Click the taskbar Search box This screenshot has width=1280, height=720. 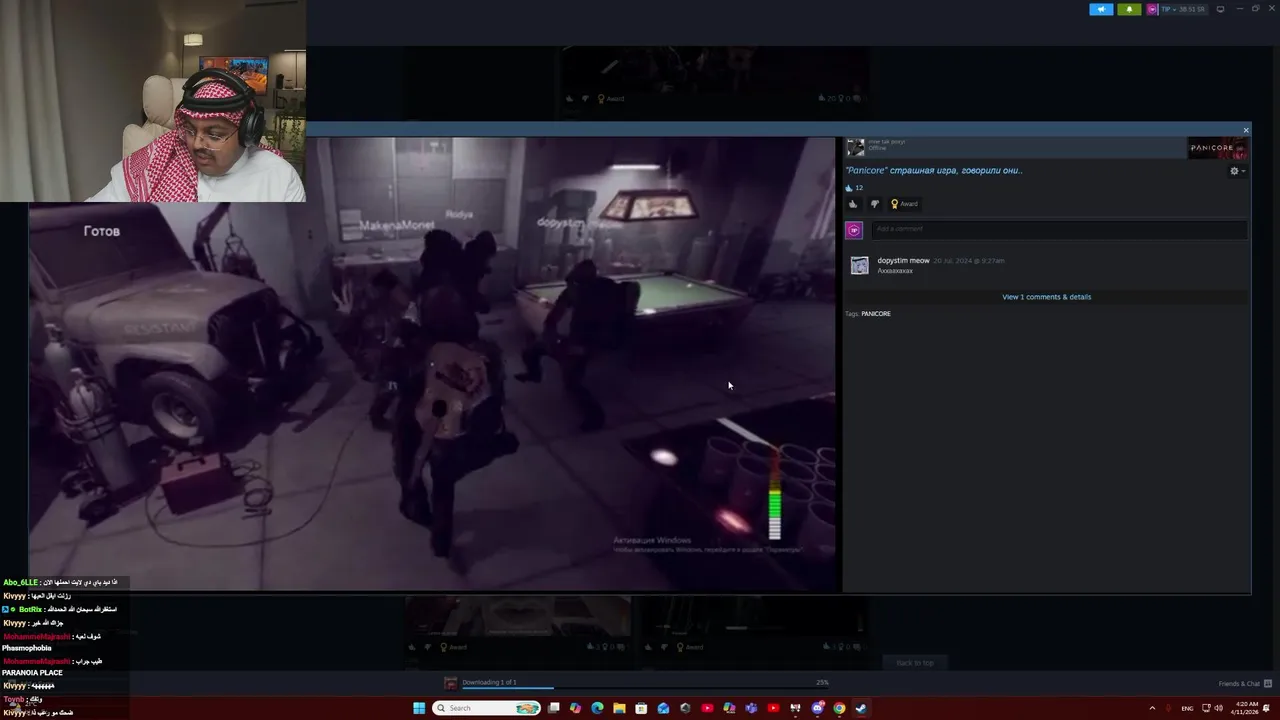pyautogui.click(x=487, y=708)
